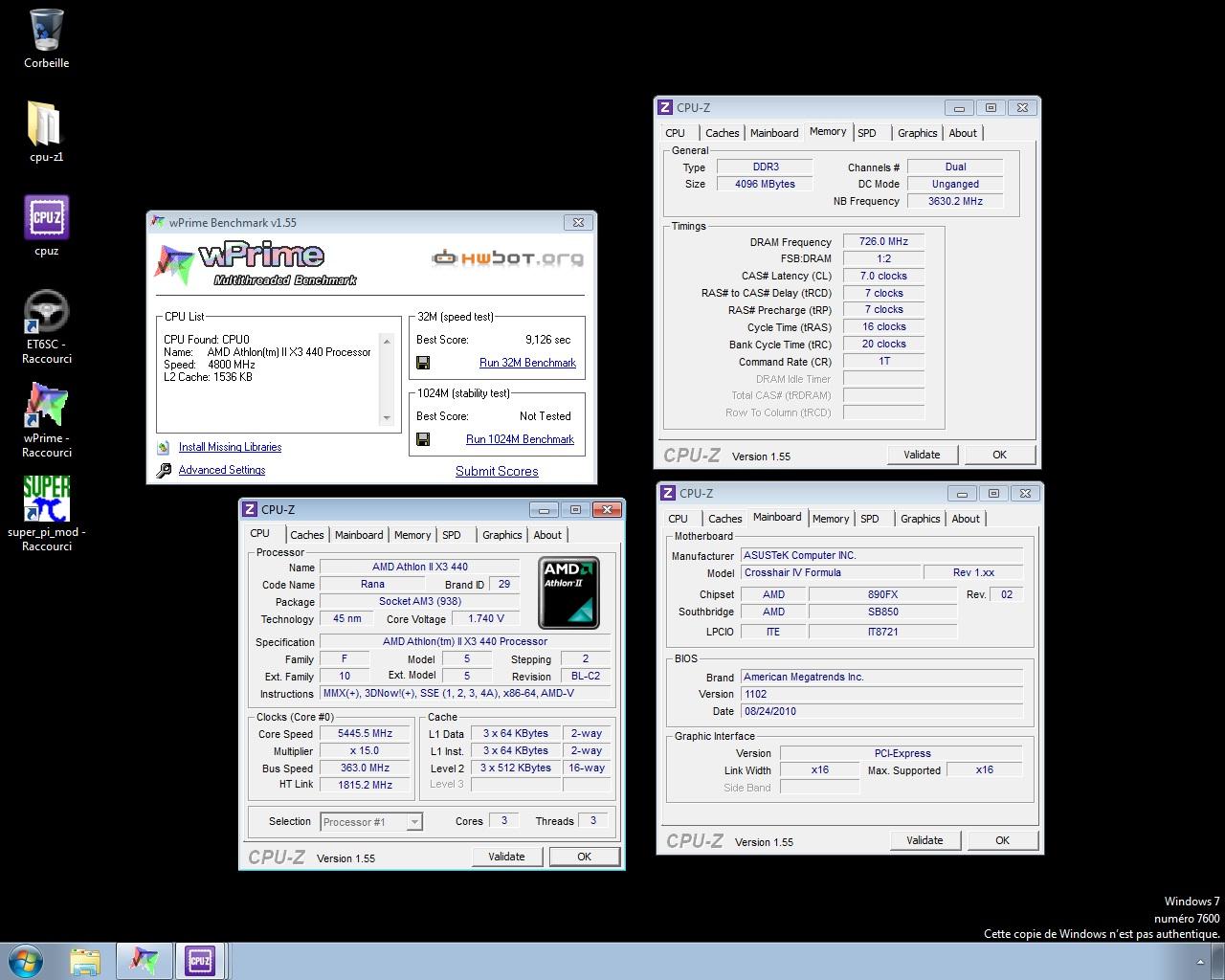Screen dimensions: 1225x980
Task: Click the down arrow in the CPU List scrollbar
Action: coord(387,418)
